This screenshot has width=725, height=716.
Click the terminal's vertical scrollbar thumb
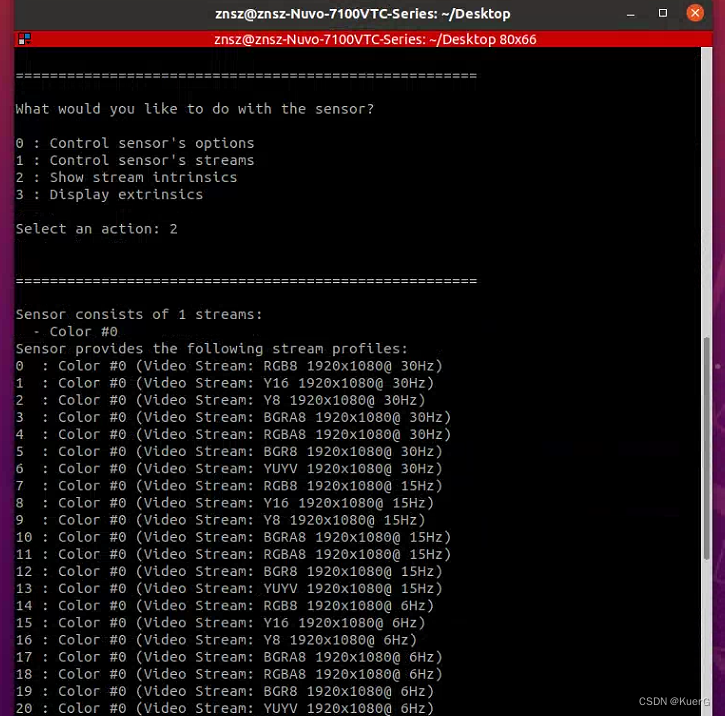(707, 448)
